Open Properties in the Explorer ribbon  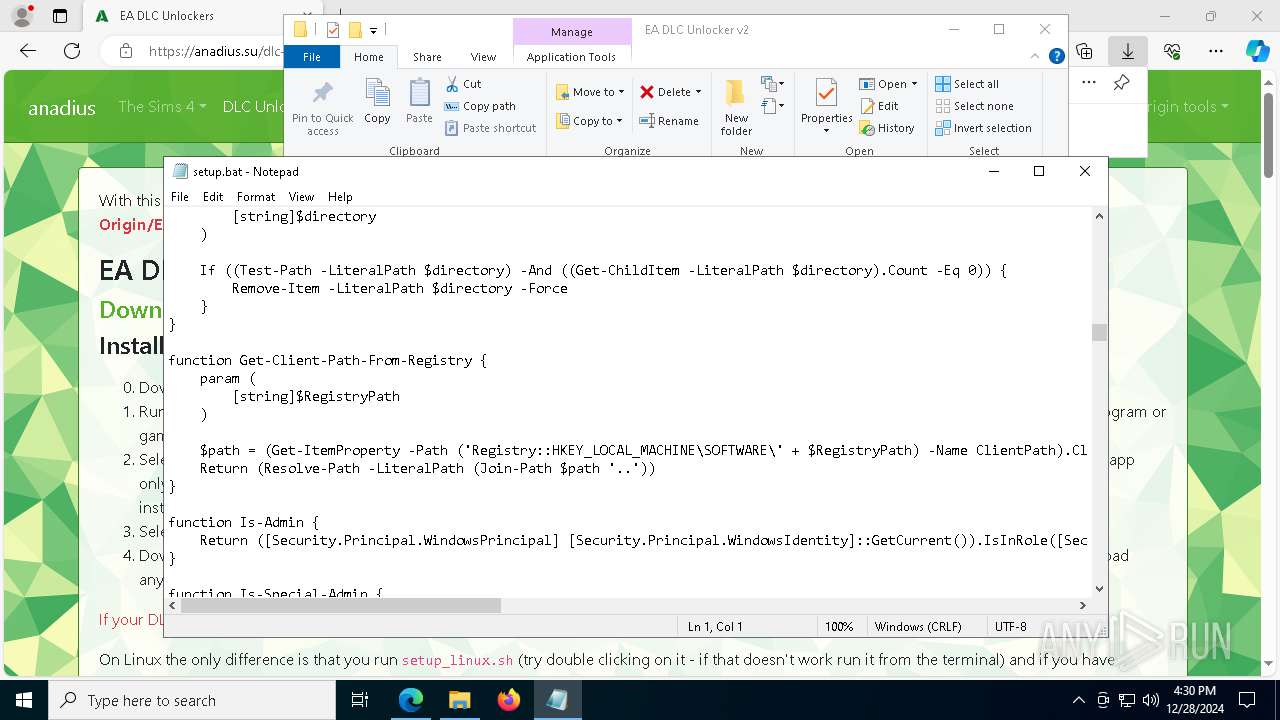point(826,105)
